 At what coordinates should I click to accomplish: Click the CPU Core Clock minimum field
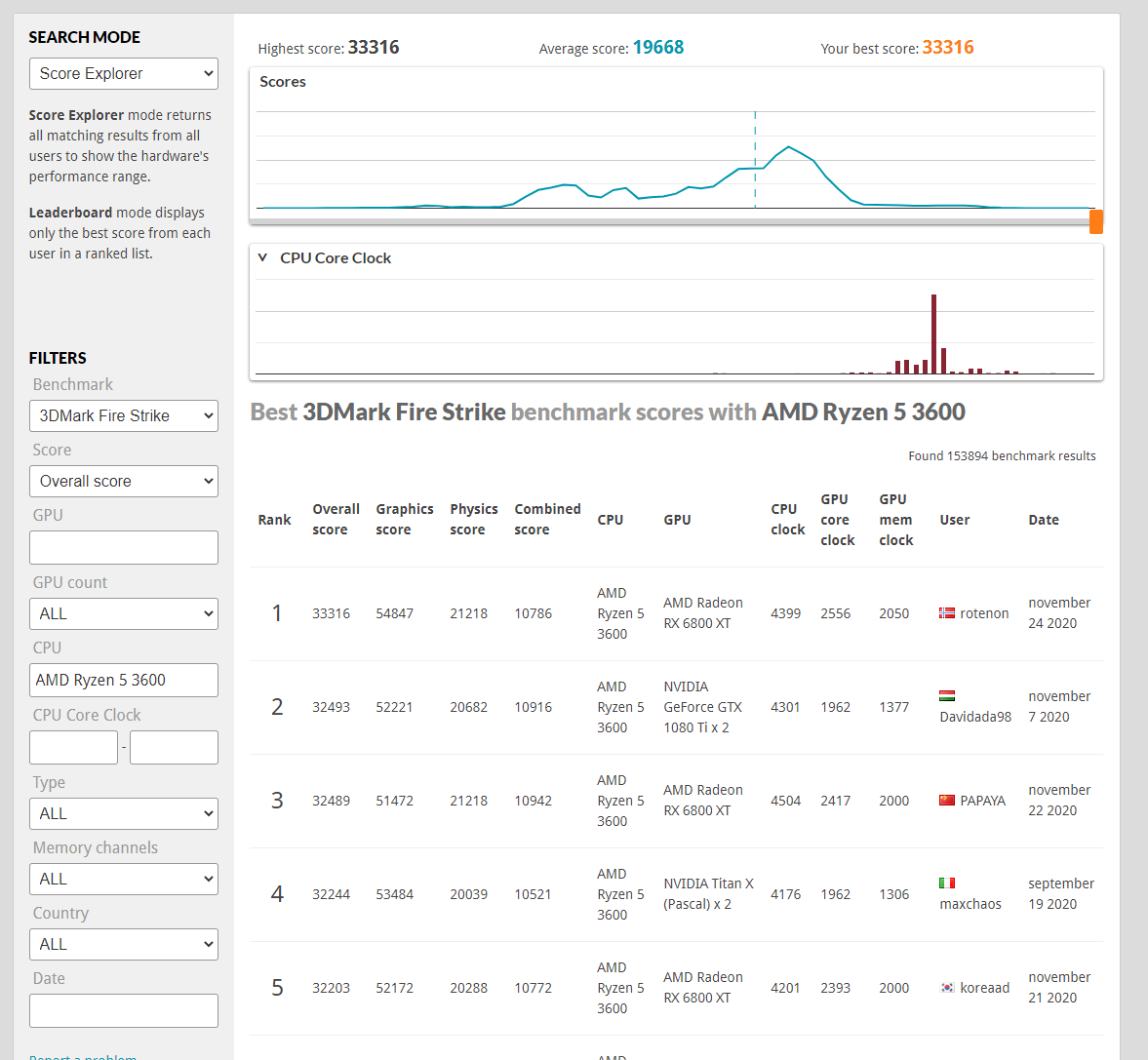click(73, 747)
